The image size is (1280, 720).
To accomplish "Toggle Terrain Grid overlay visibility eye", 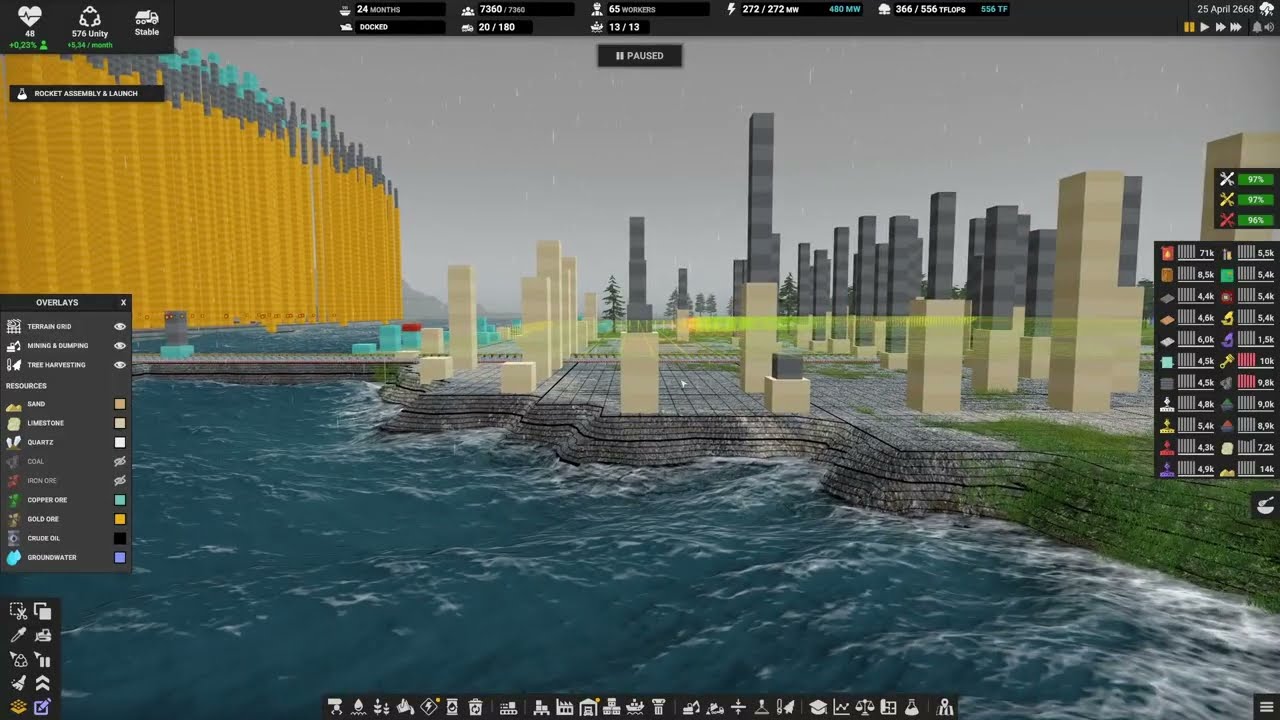I will pos(120,326).
